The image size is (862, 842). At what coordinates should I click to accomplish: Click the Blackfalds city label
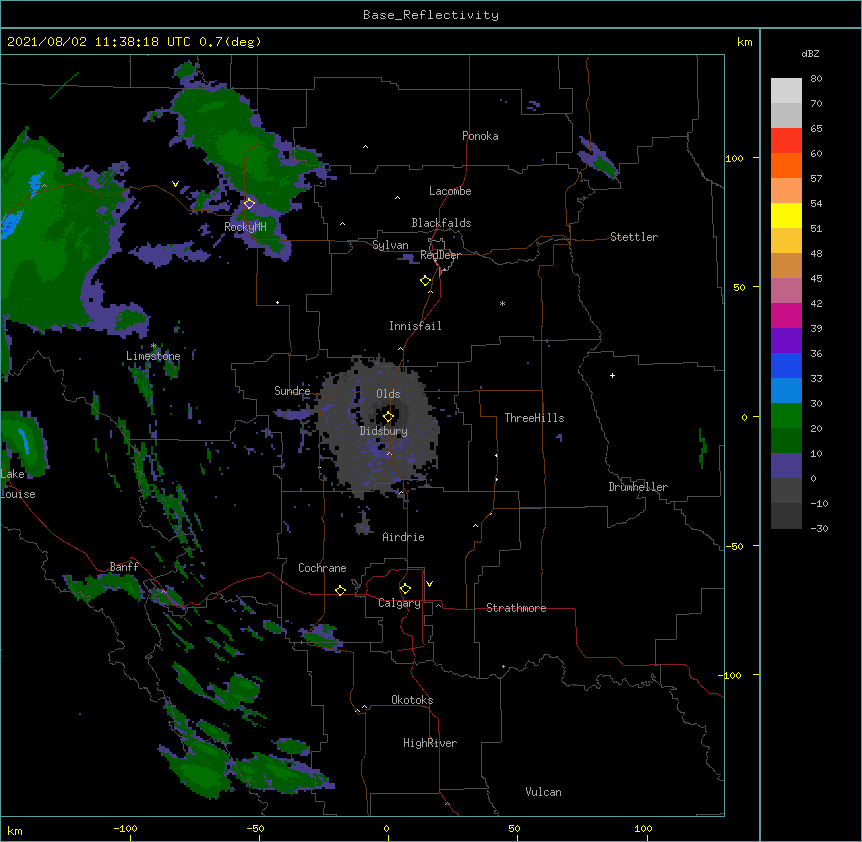click(x=441, y=223)
